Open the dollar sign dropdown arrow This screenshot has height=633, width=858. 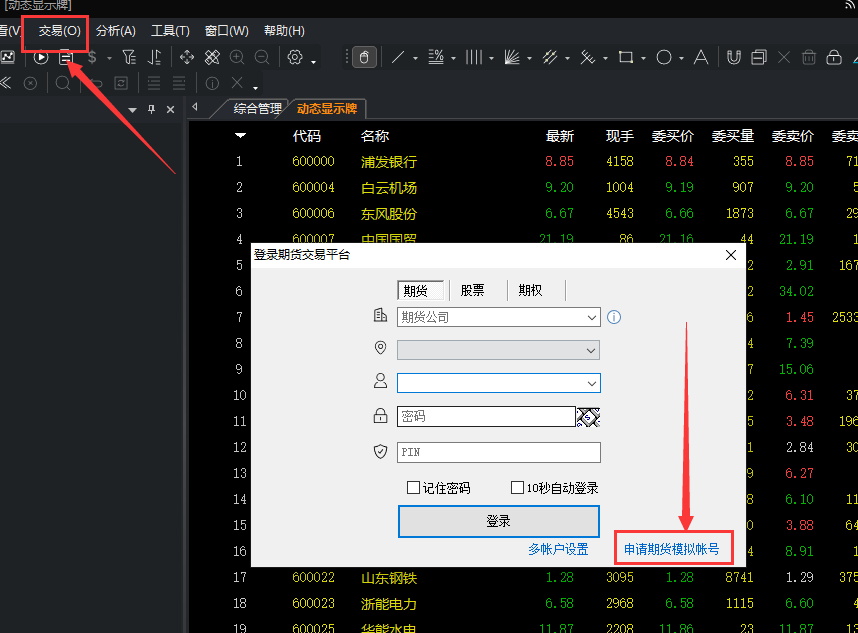pyautogui.click(x=109, y=58)
